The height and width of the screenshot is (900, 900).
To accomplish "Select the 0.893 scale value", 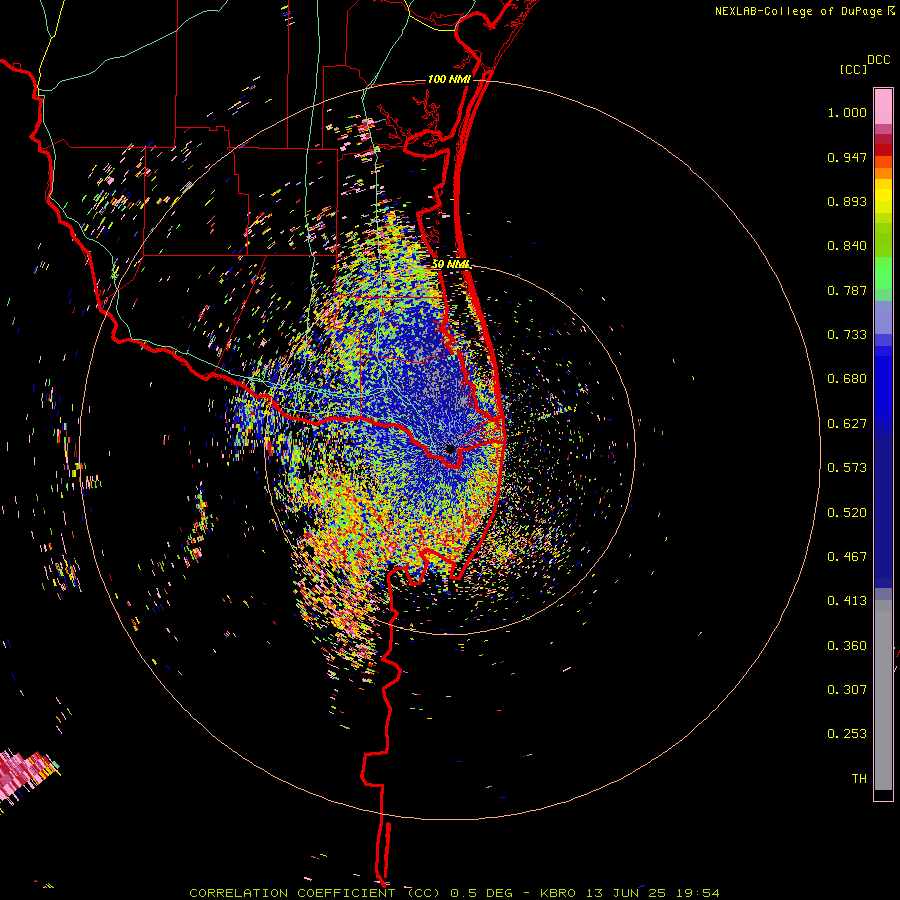I will (847, 201).
